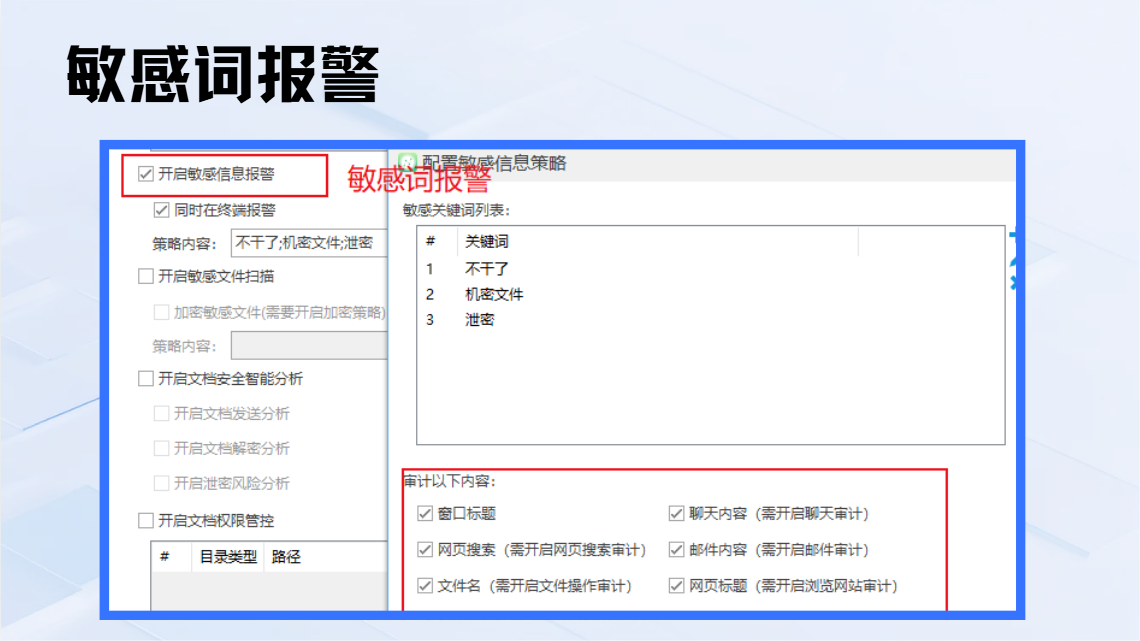Click the 审计以下内容 label
The image size is (1140, 641).
coord(449,481)
